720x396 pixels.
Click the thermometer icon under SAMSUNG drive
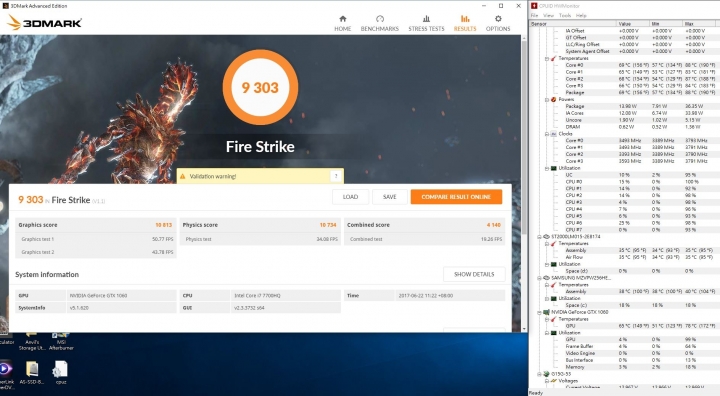553,285
